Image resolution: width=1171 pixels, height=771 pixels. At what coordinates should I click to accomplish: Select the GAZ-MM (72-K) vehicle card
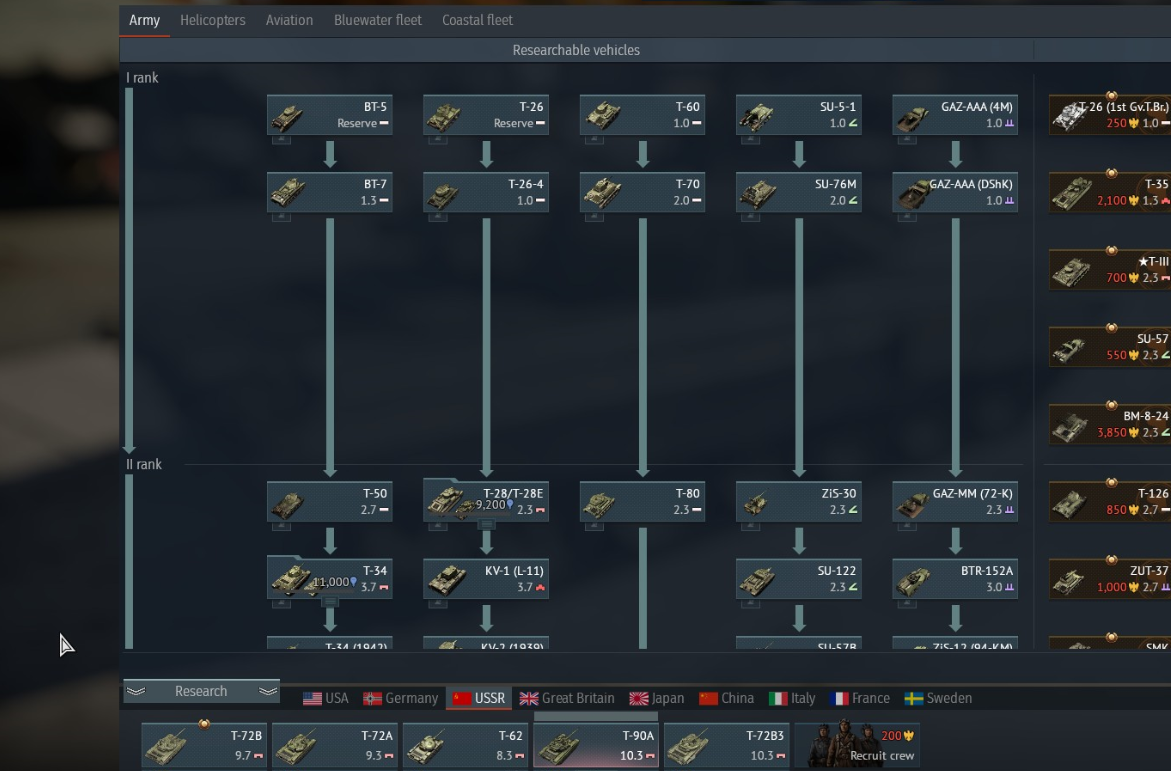[x=955, y=501]
